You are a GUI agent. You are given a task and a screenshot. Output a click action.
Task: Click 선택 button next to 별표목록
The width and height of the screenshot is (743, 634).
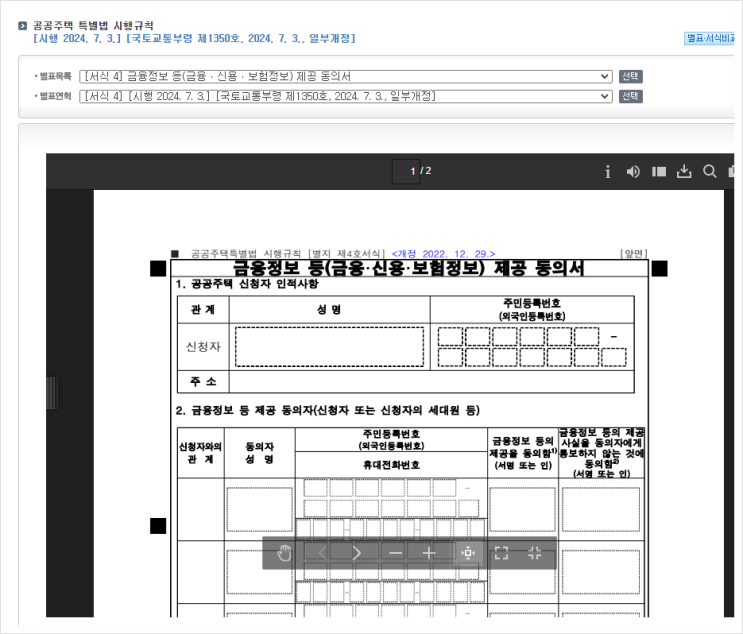tap(630, 76)
